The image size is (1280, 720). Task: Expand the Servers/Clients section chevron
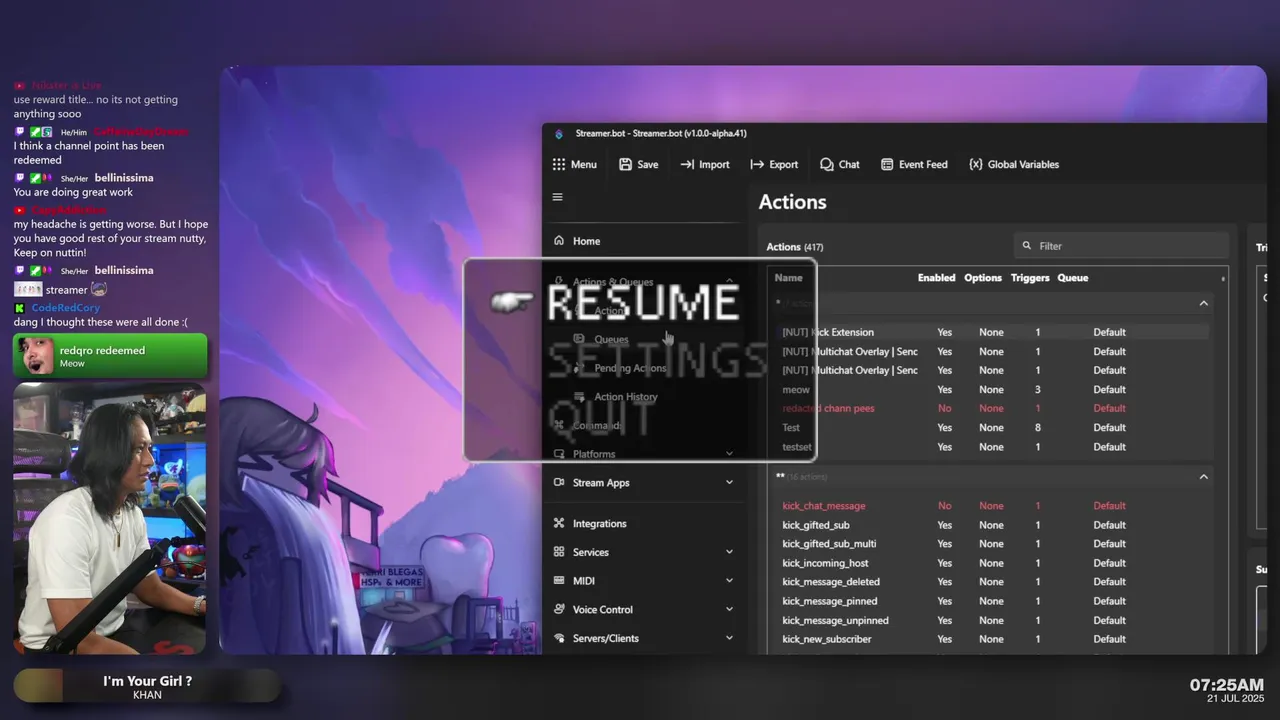point(729,638)
